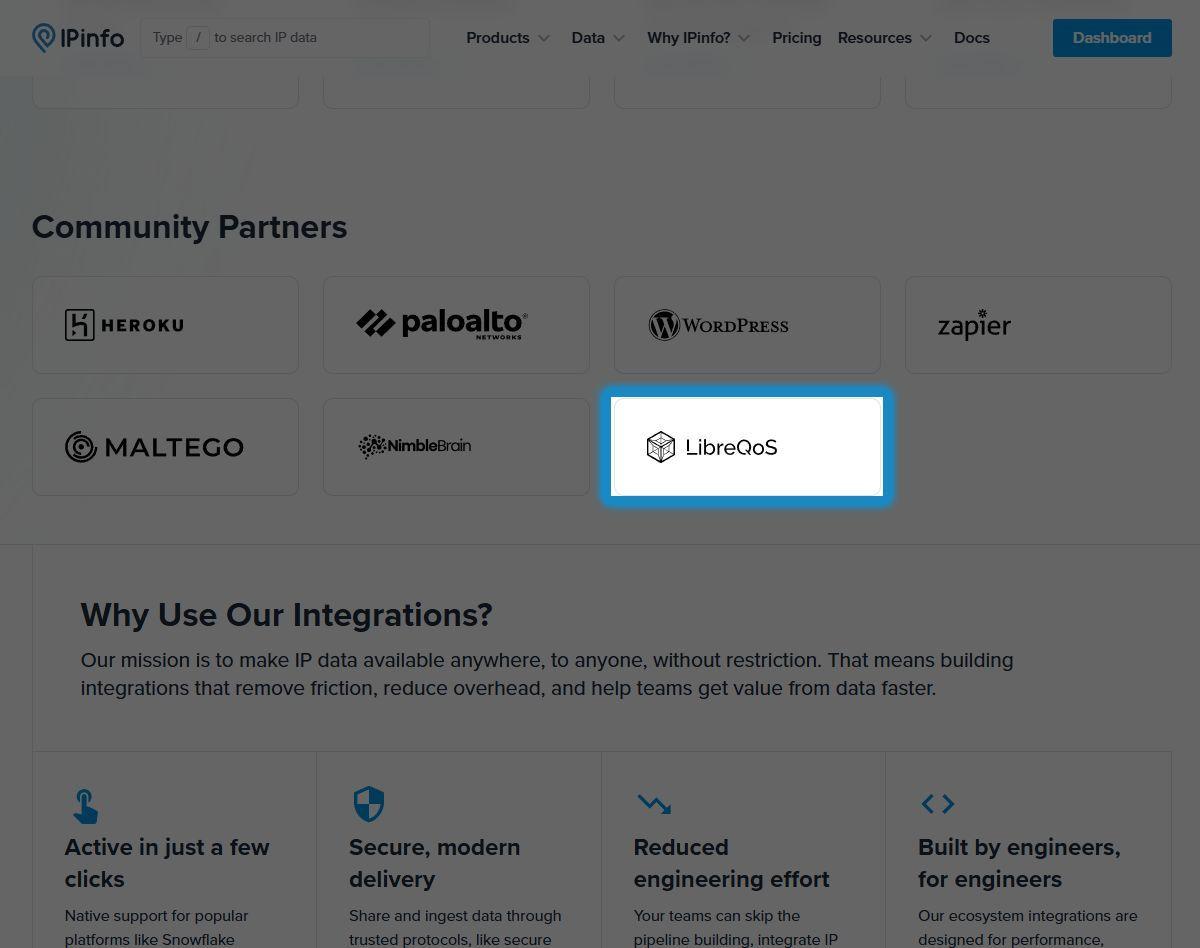Go to the Pricing page
1200x948 pixels.
click(x=796, y=38)
